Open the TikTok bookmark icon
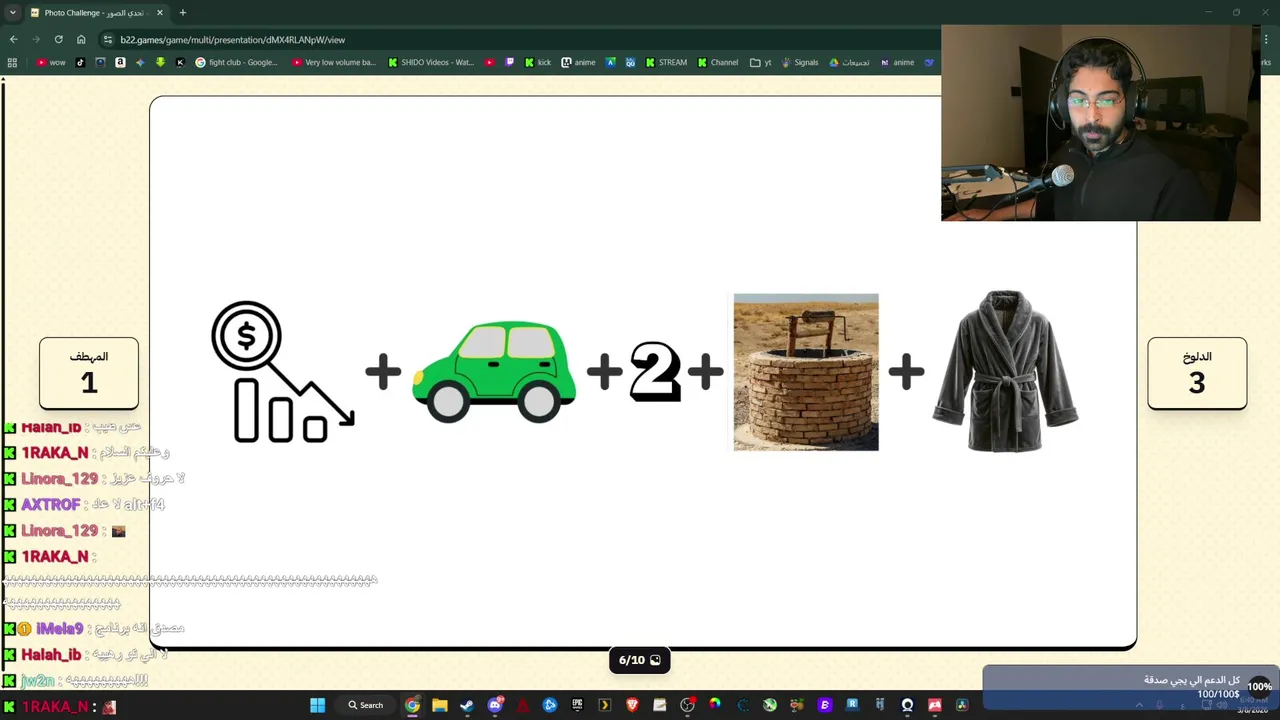 pos(81,62)
